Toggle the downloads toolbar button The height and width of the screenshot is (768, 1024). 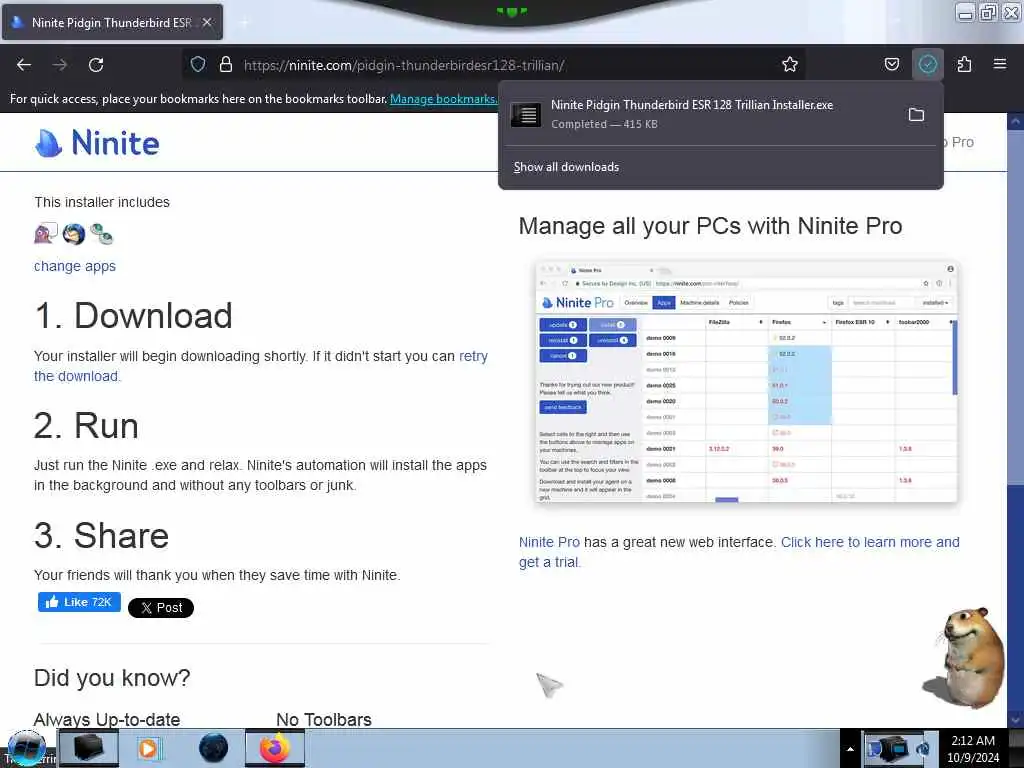pyautogui.click(x=928, y=64)
